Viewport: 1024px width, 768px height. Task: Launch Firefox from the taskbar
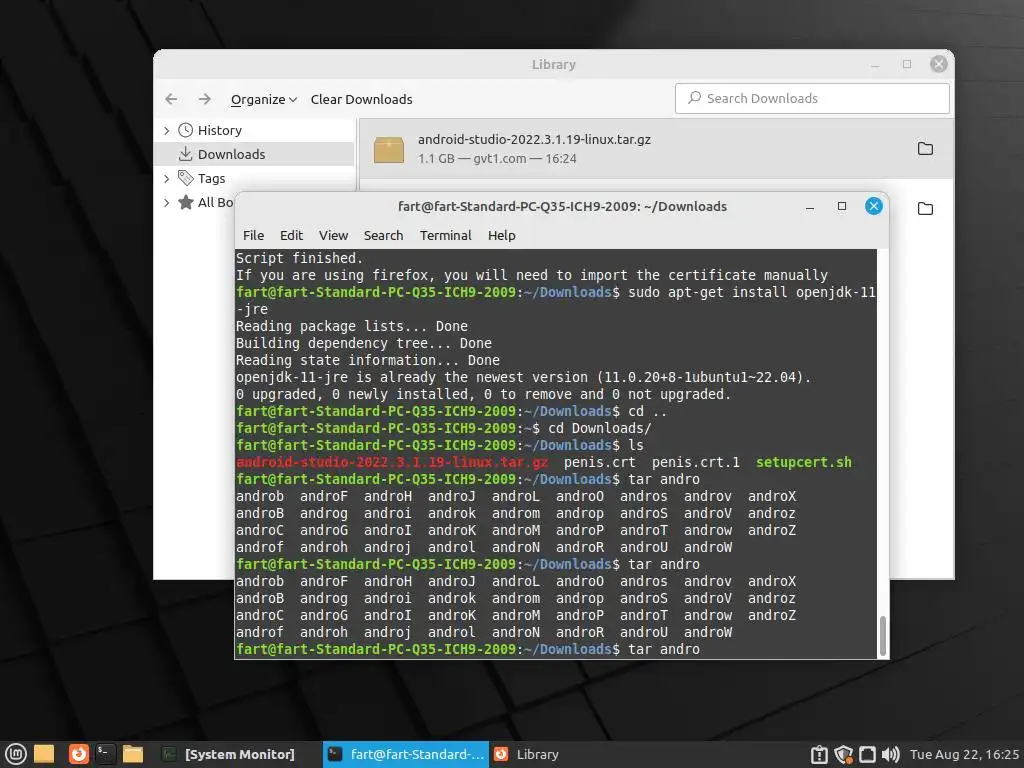(x=78, y=754)
